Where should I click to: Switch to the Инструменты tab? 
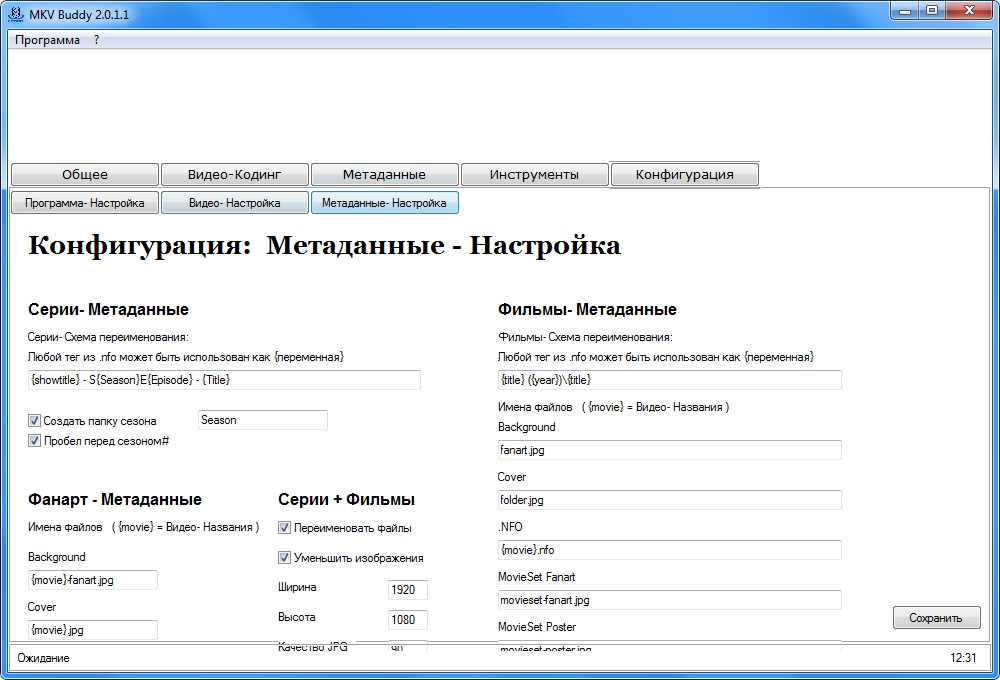click(x=534, y=174)
